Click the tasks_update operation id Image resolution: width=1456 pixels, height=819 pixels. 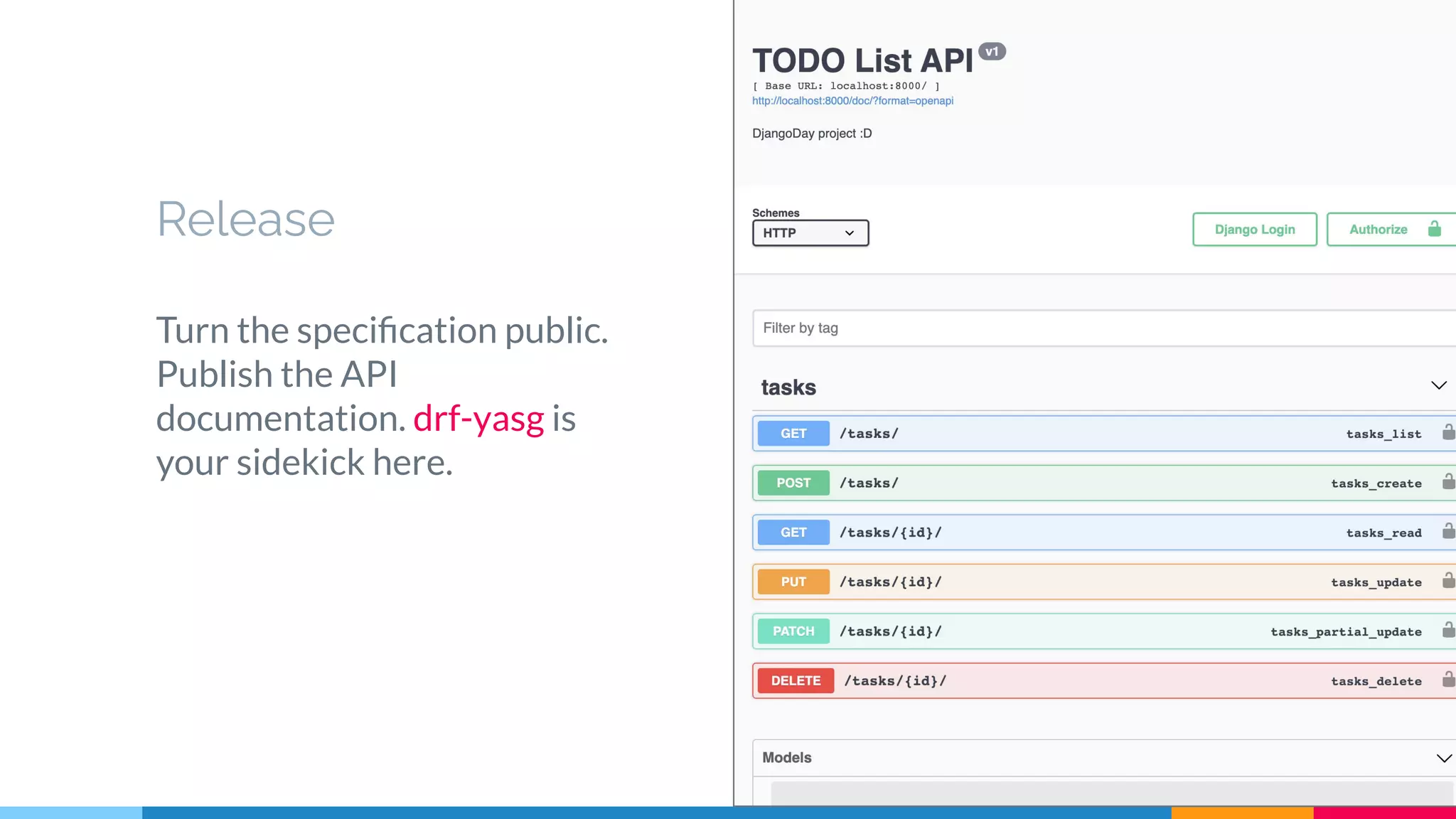1376,582
